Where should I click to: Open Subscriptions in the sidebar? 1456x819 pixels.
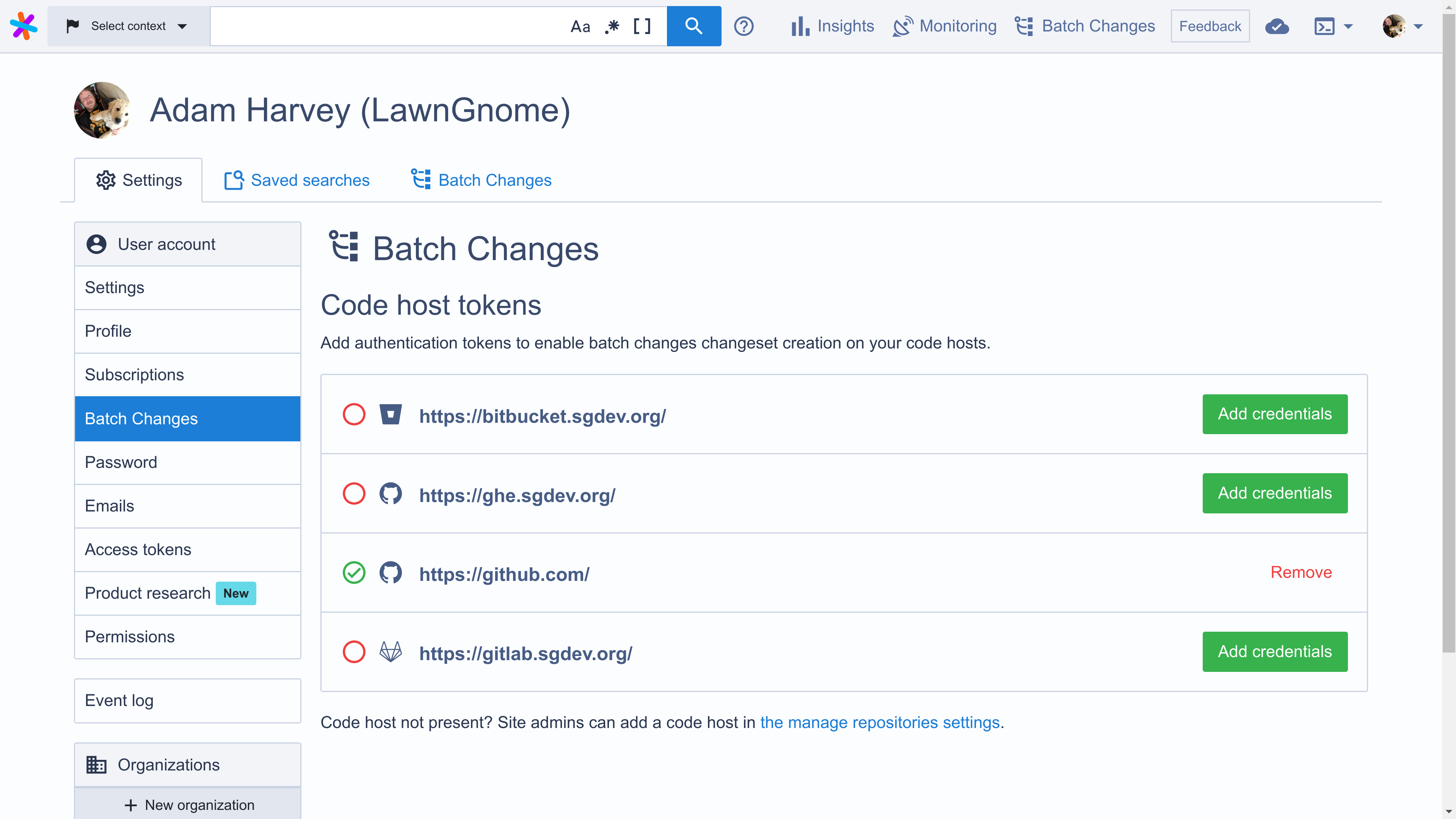pos(188,375)
